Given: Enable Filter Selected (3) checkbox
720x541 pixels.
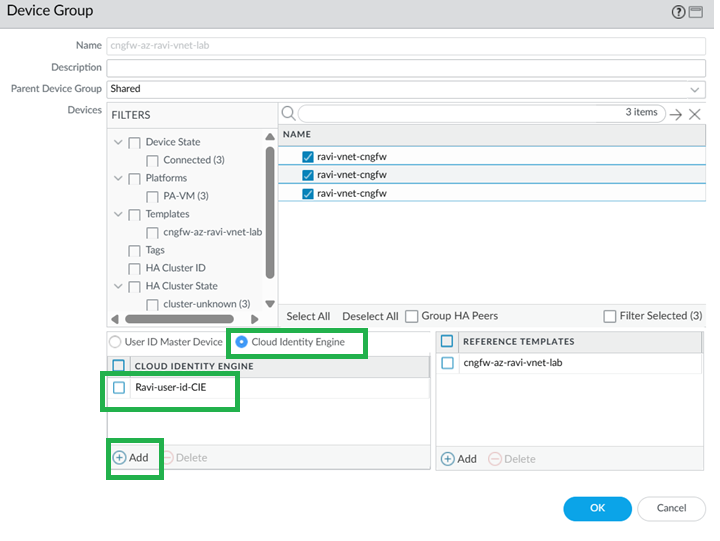Looking at the screenshot, I should [609, 316].
